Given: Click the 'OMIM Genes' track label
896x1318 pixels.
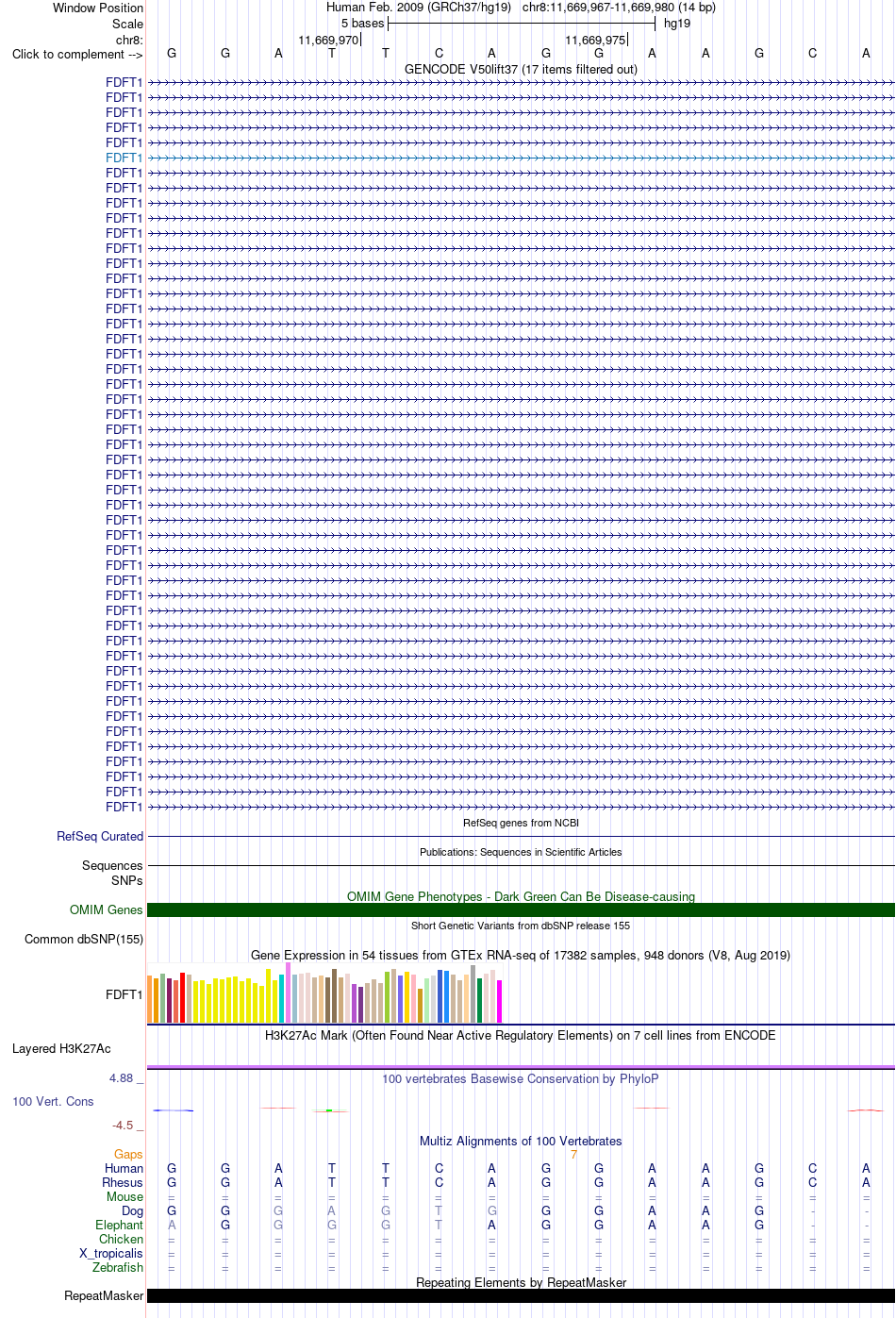Looking at the screenshot, I should (x=107, y=910).
